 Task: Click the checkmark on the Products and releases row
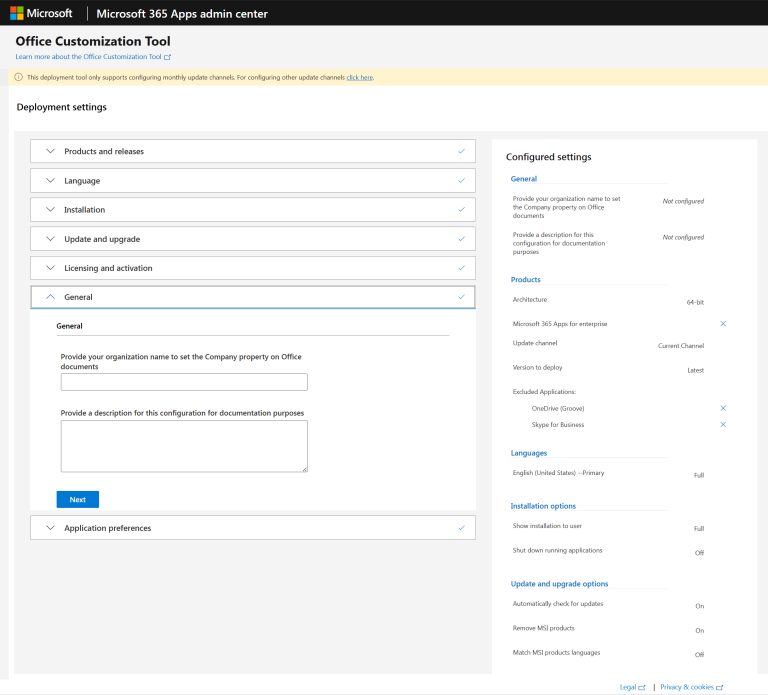[461, 151]
